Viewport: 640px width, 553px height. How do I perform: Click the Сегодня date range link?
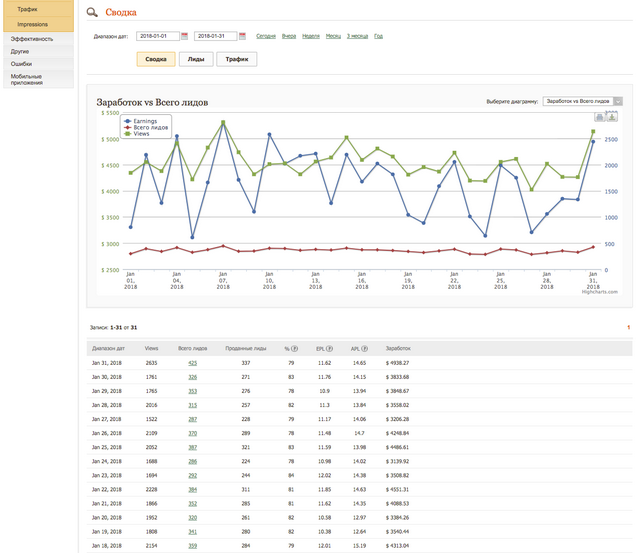266,36
